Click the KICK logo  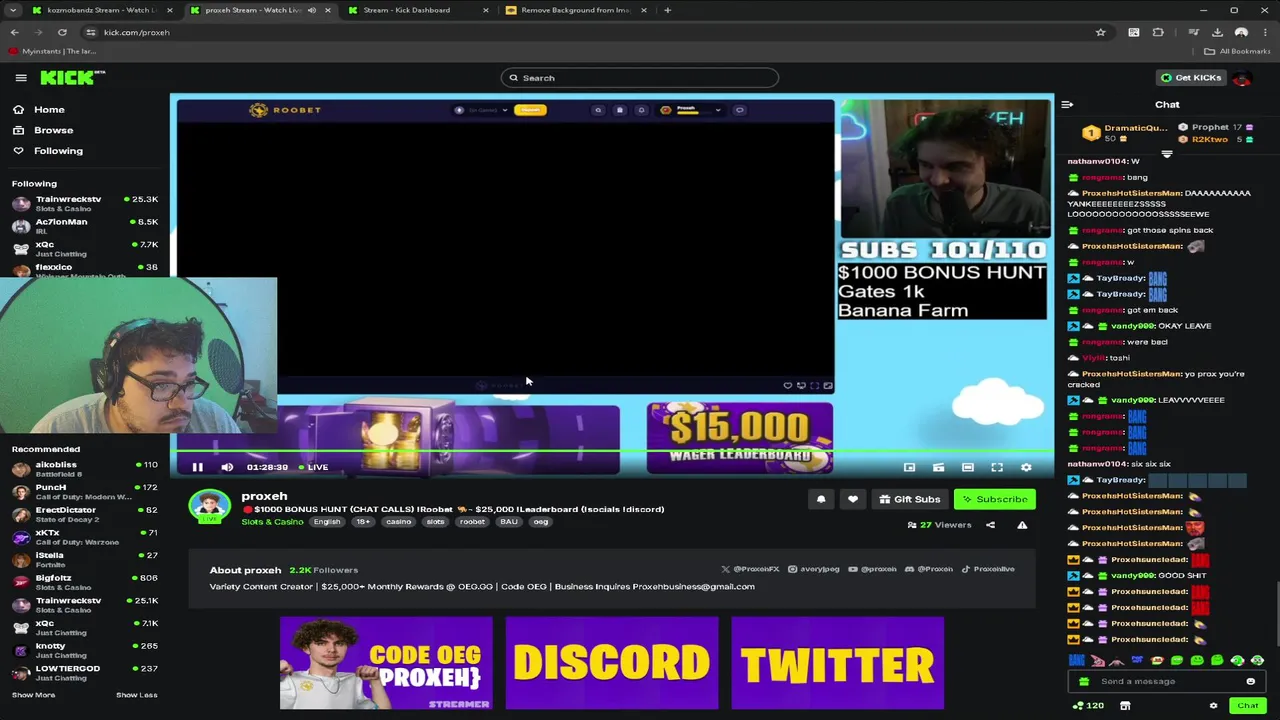click(72, 77)
